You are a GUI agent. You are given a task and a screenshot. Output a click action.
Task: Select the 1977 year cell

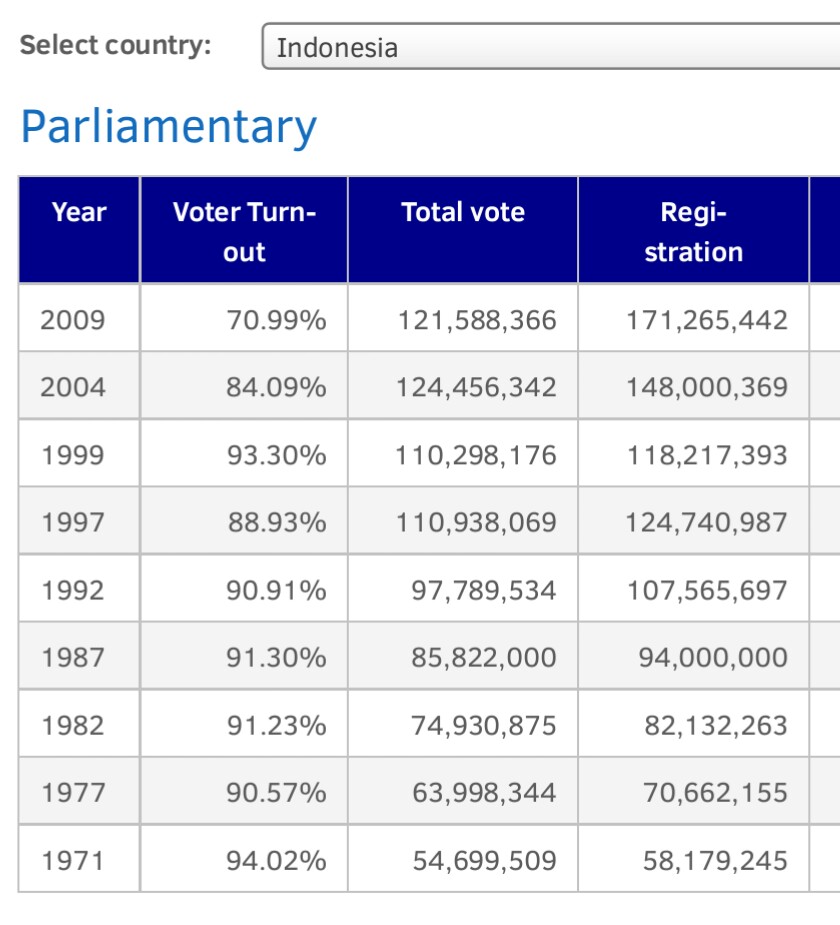pos(73,792)
